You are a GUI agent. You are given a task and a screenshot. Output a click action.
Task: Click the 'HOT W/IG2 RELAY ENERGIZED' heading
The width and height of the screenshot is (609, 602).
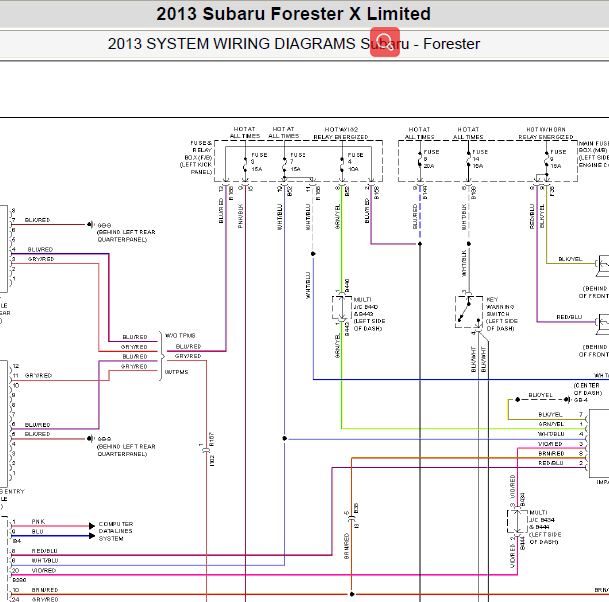tap(341, 133)
